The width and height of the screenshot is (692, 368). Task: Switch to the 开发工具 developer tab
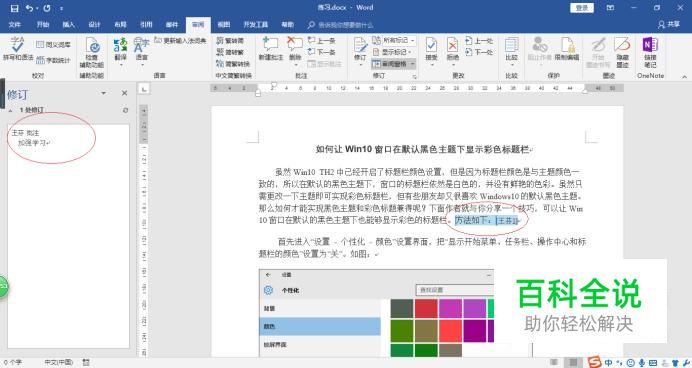(256, 25)
